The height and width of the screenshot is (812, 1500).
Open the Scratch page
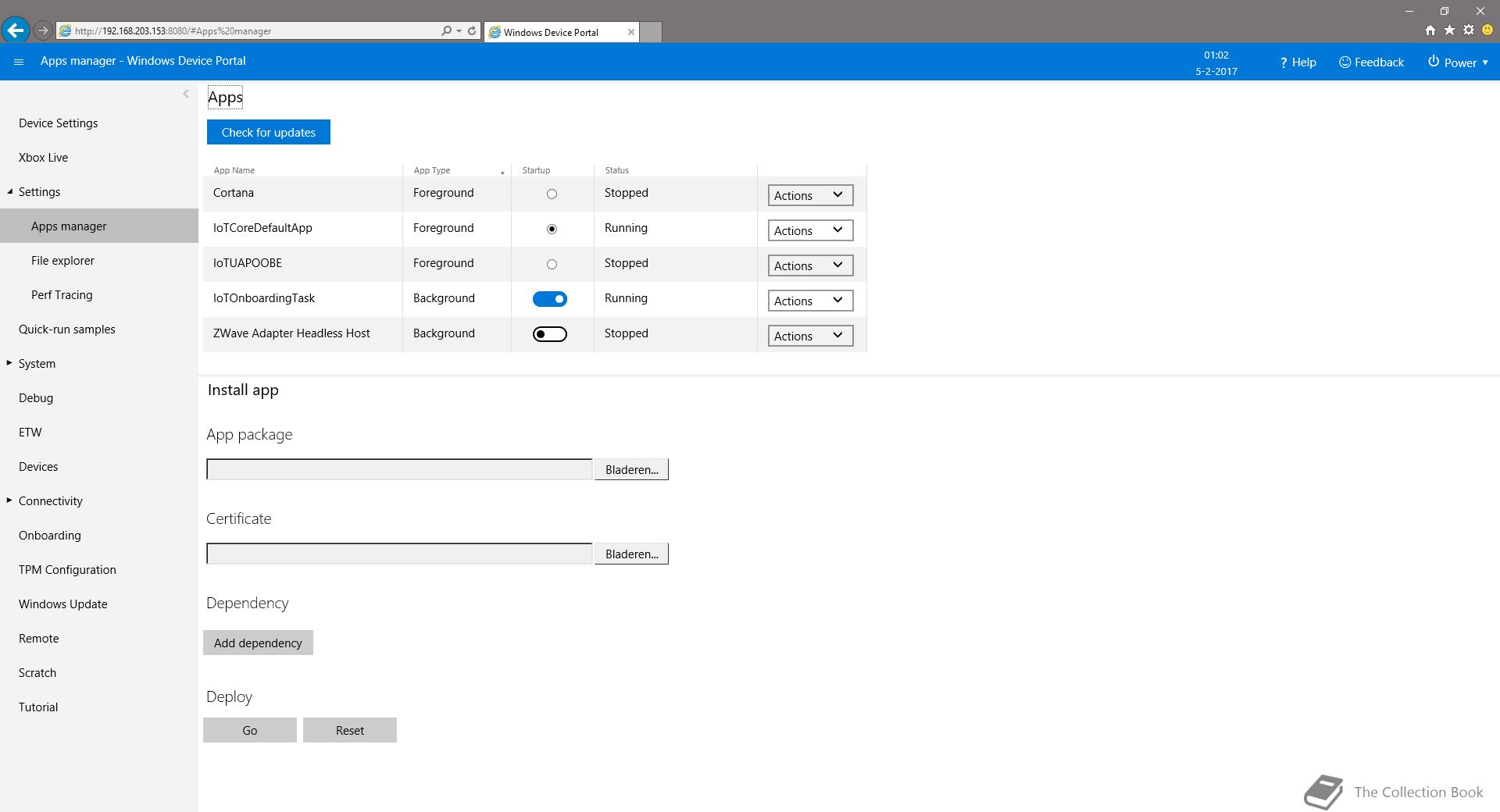(x=37, y=673)
